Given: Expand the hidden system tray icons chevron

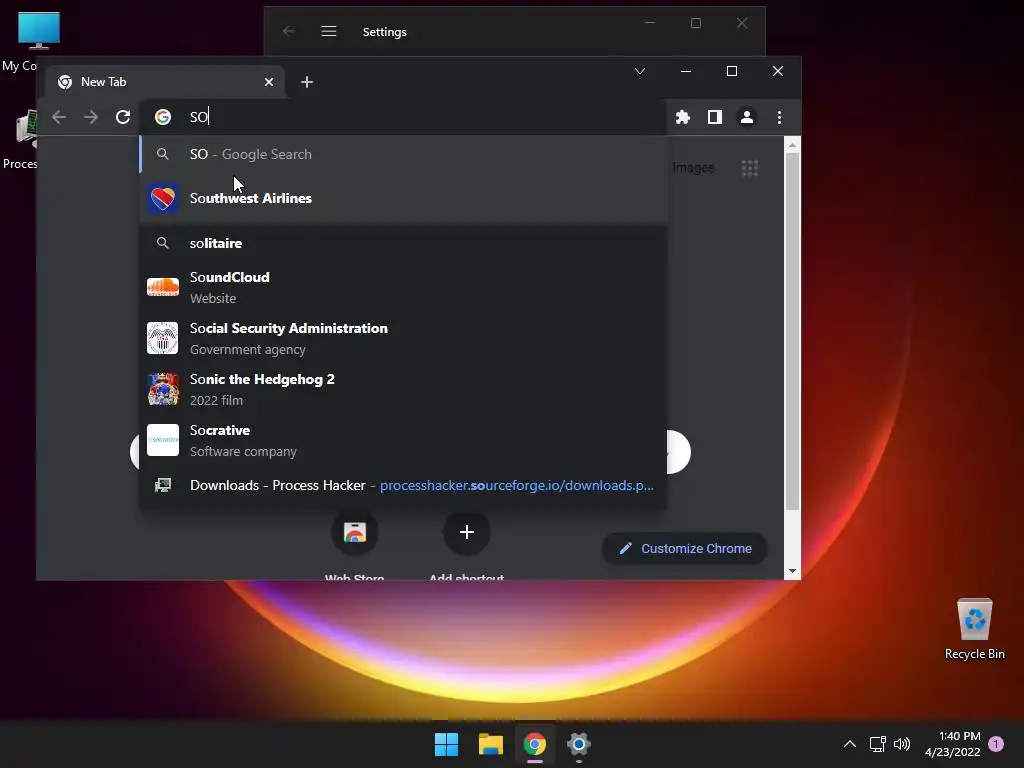Looking at the screenshot, I should (x=850, y=744).
